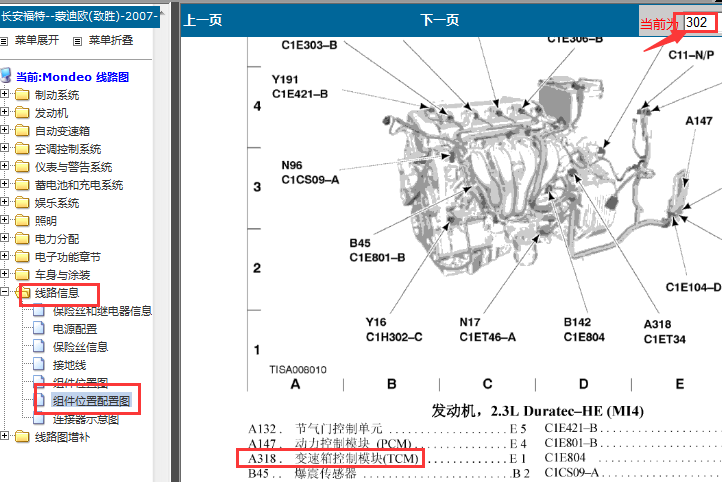Click the B45 爆震传感器 legend entry

click(302, 473)
